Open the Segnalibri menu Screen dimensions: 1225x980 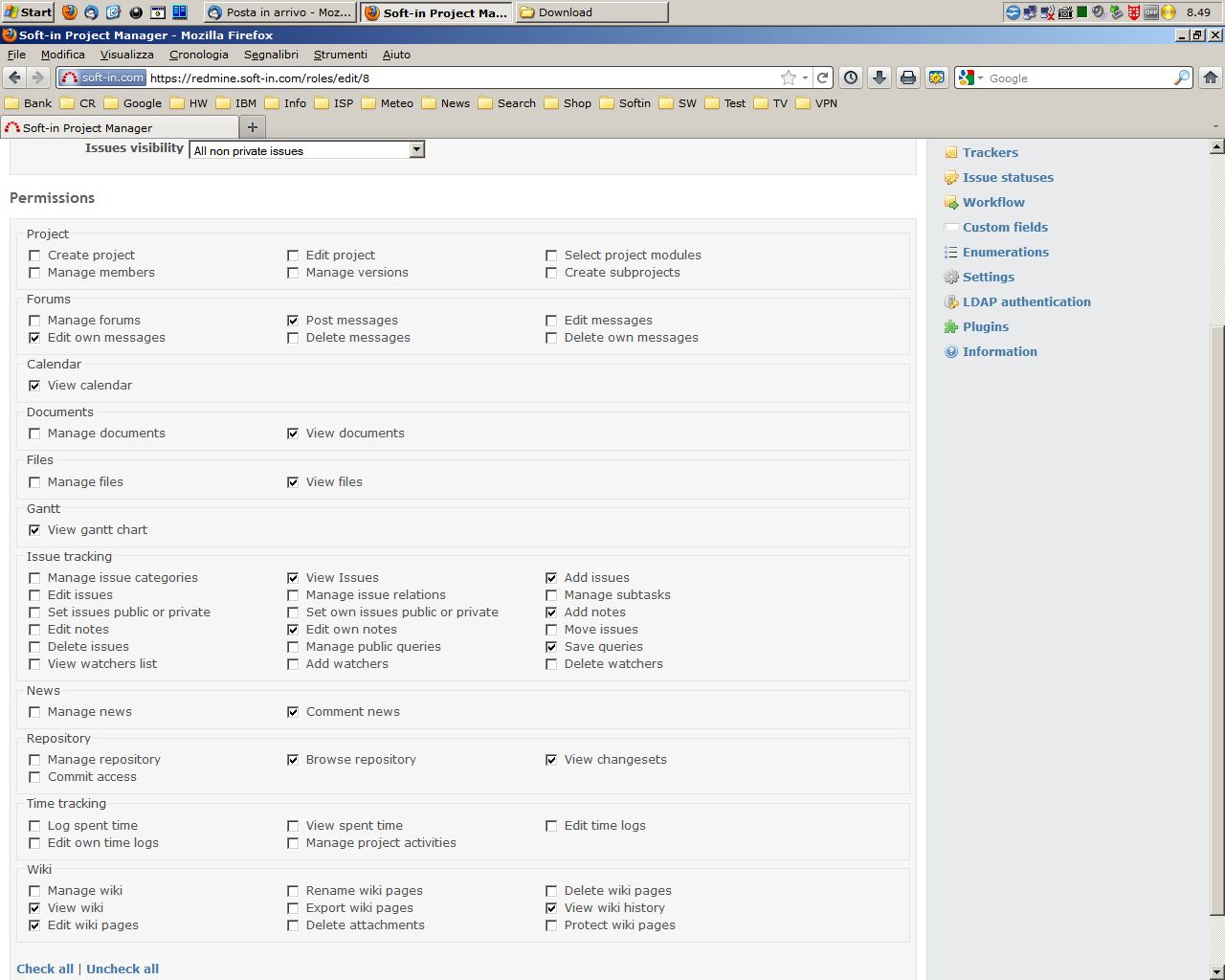(271, 55)
